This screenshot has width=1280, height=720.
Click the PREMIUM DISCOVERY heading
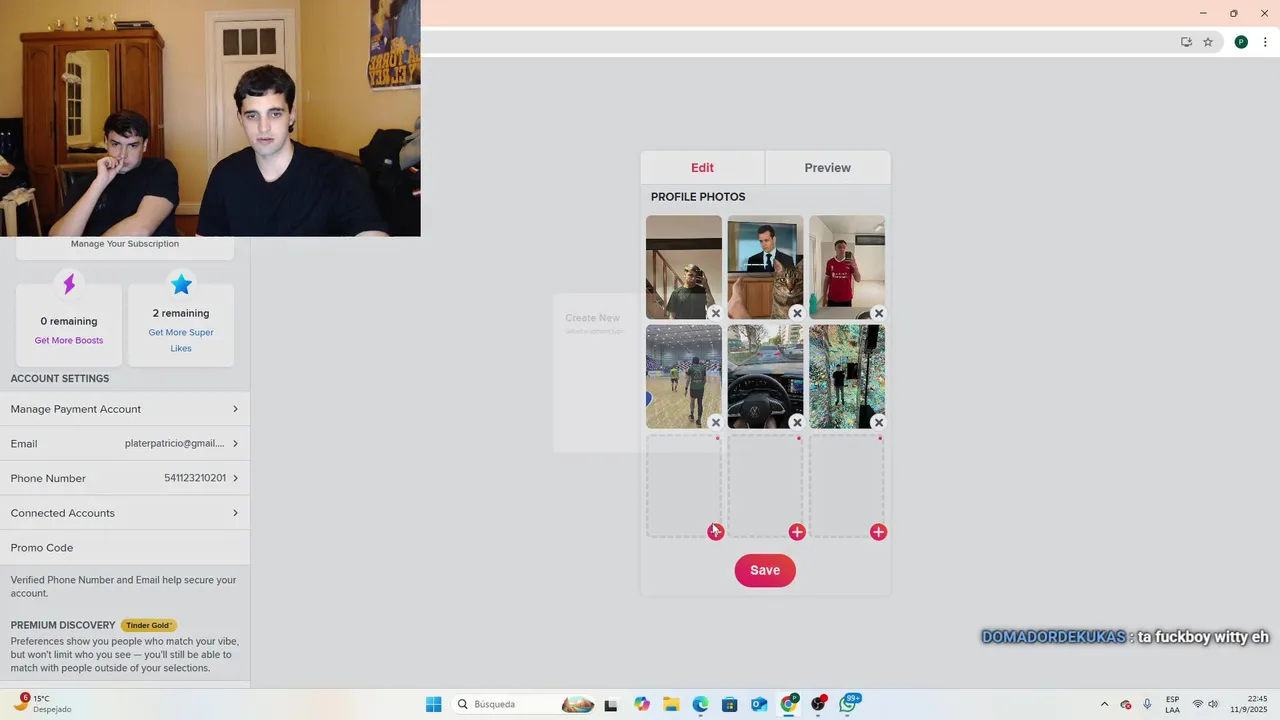(63, 625)
